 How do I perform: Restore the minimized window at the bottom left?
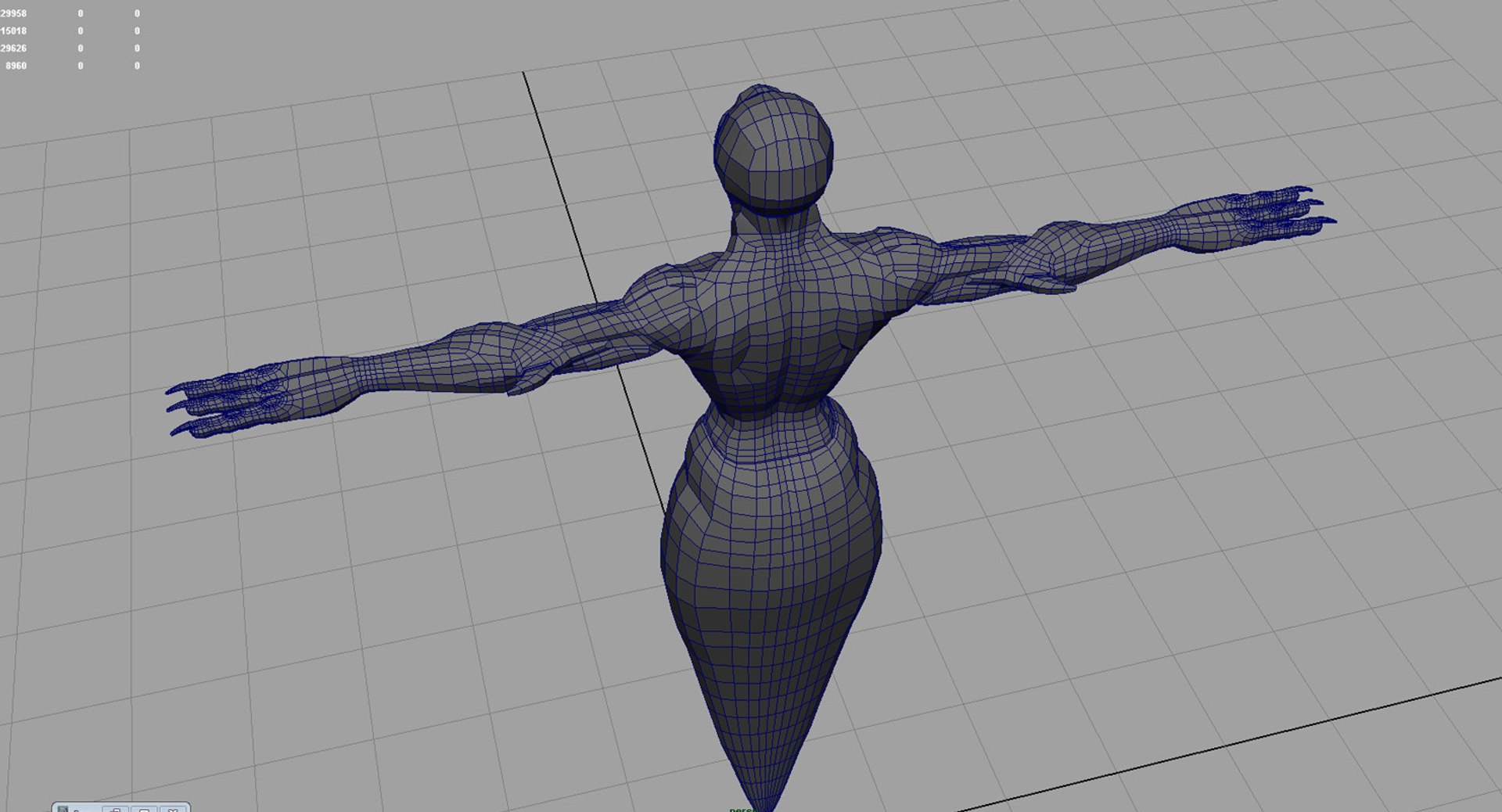(x=115, y=810)
